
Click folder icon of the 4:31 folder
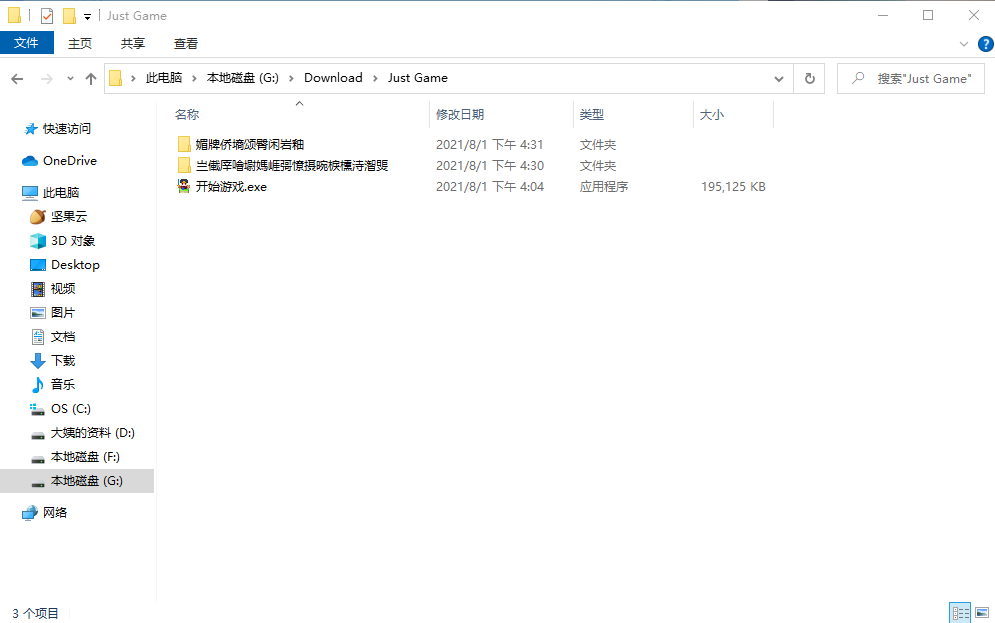click(x=184, y=145)
